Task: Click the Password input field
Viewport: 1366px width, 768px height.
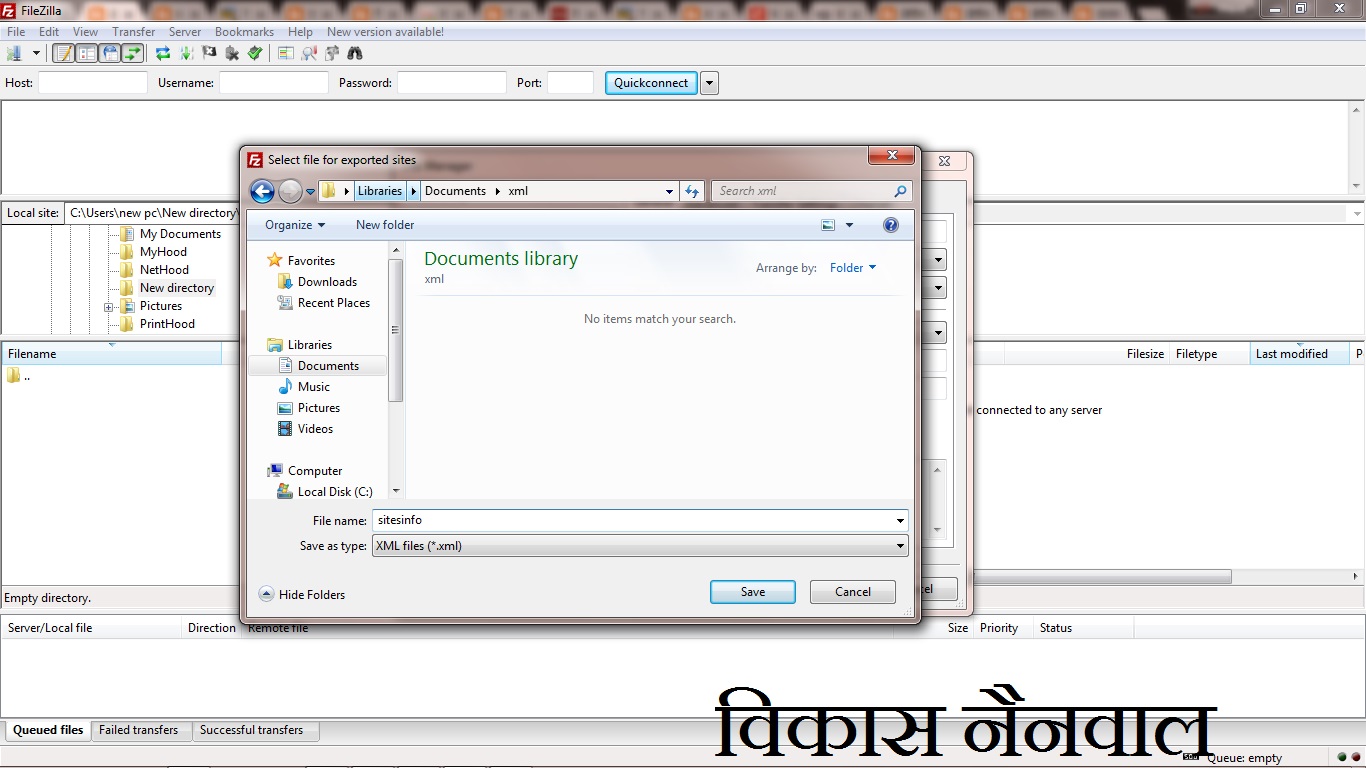Action: 452,83
